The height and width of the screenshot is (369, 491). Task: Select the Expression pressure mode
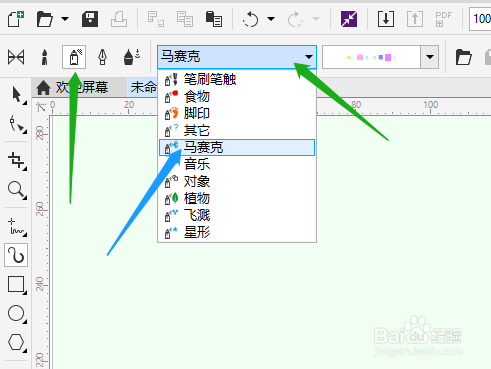[x=132, y=57]
